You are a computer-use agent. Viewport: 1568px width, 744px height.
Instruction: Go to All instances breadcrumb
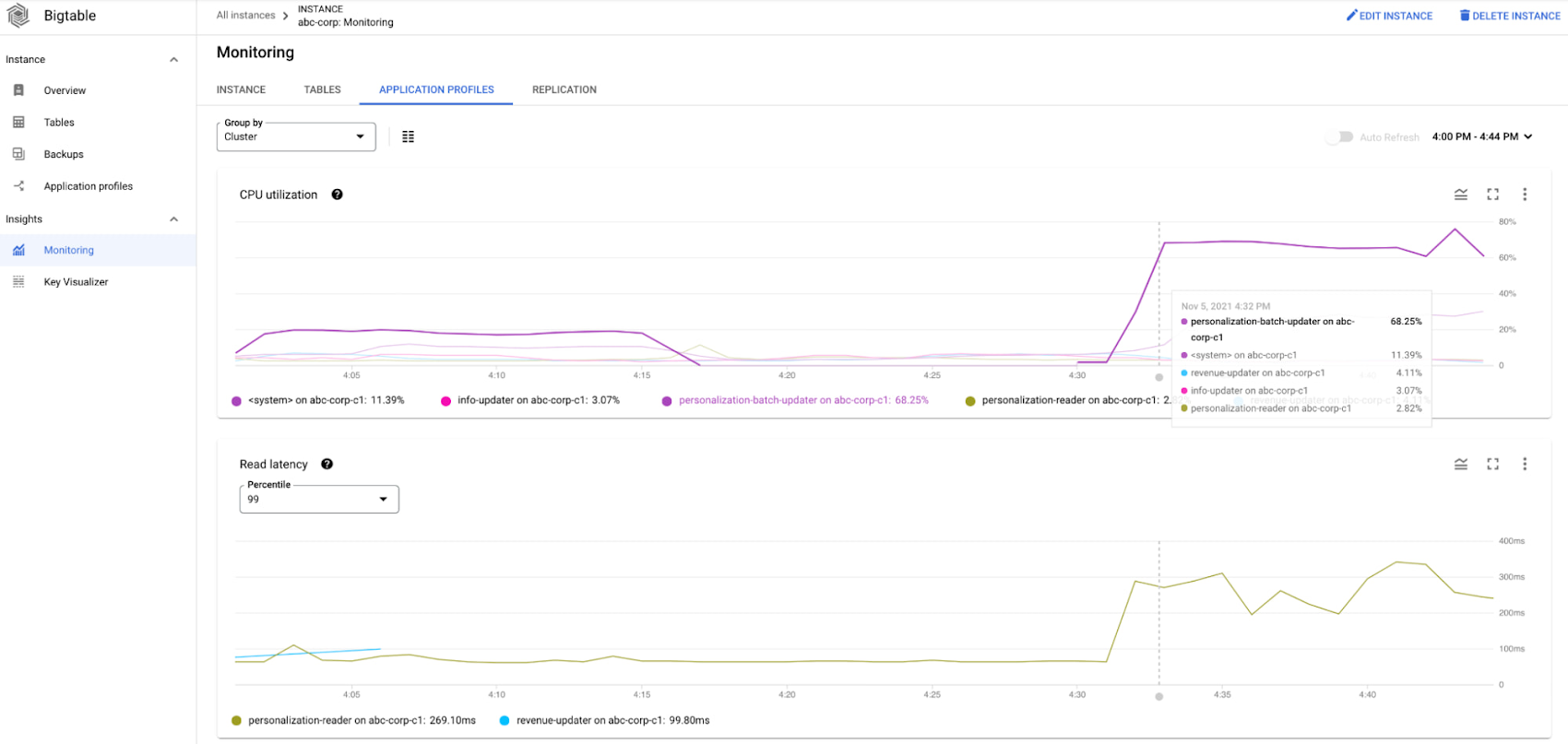pyautogui.click(x=246, y=15)
